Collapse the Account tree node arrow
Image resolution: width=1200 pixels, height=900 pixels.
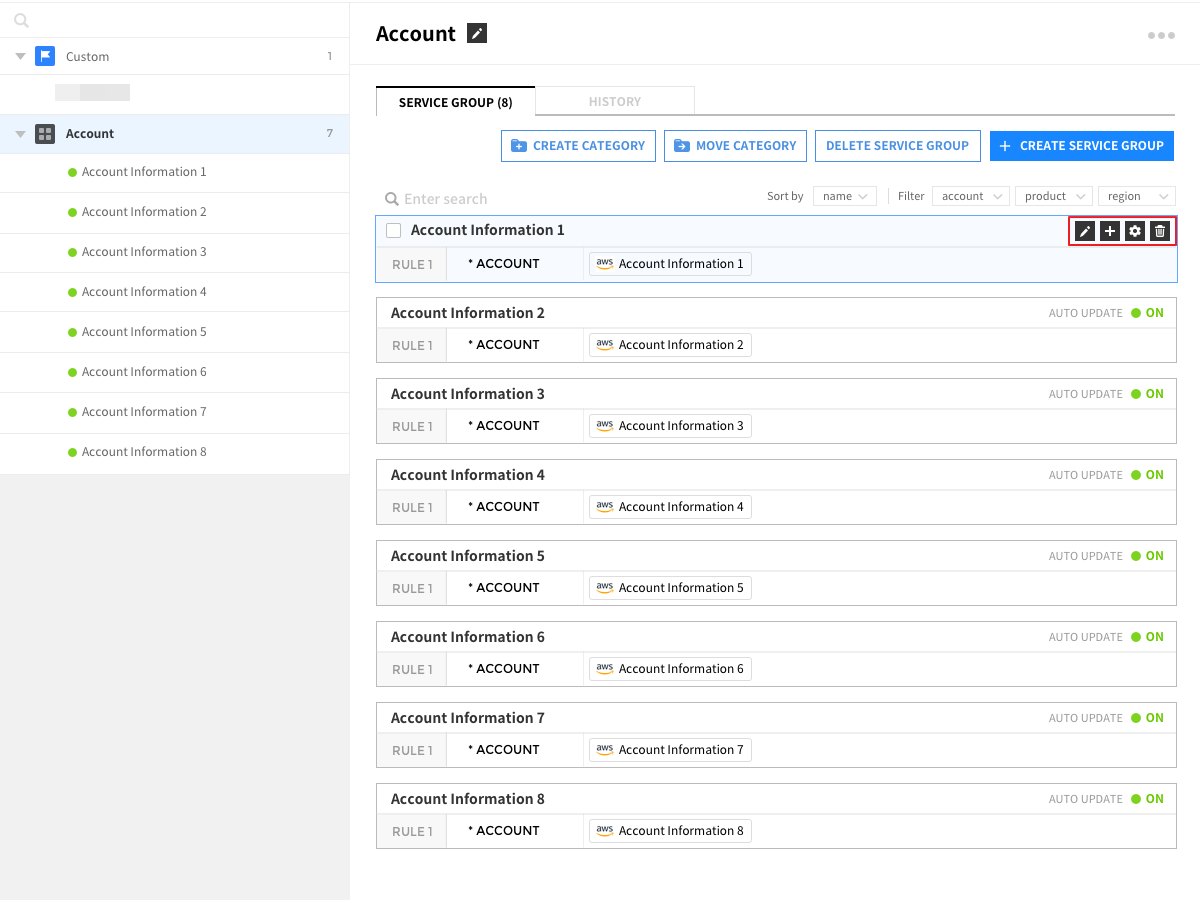coord(20,134)
